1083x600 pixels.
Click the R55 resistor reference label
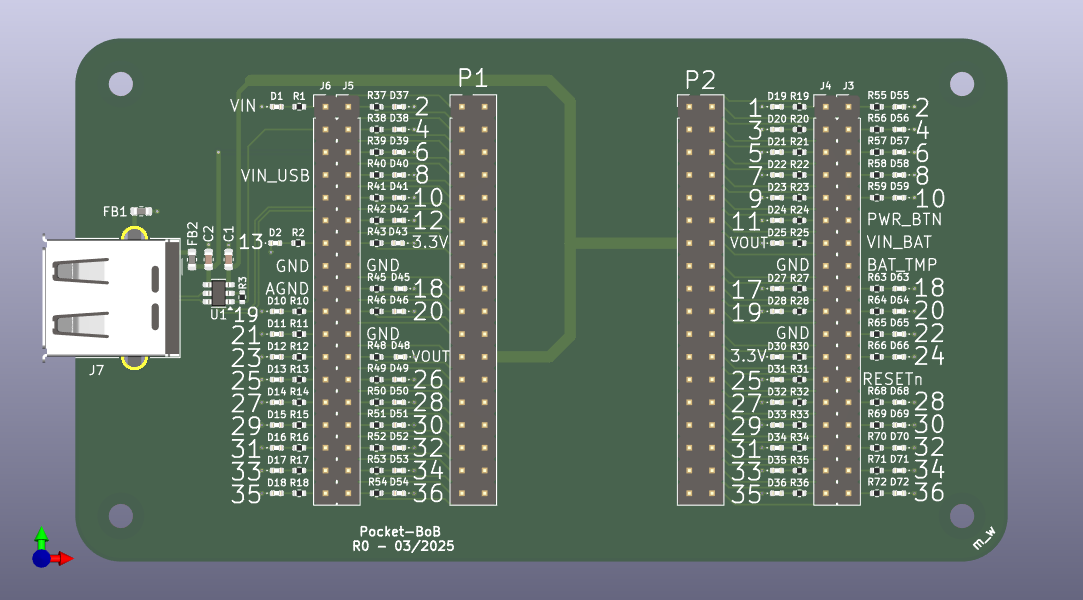click(876, 95)
